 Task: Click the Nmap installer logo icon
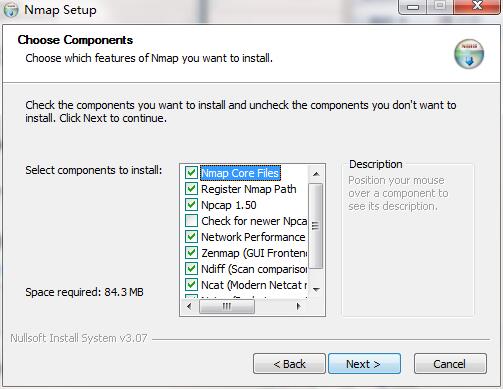(469, 54)
